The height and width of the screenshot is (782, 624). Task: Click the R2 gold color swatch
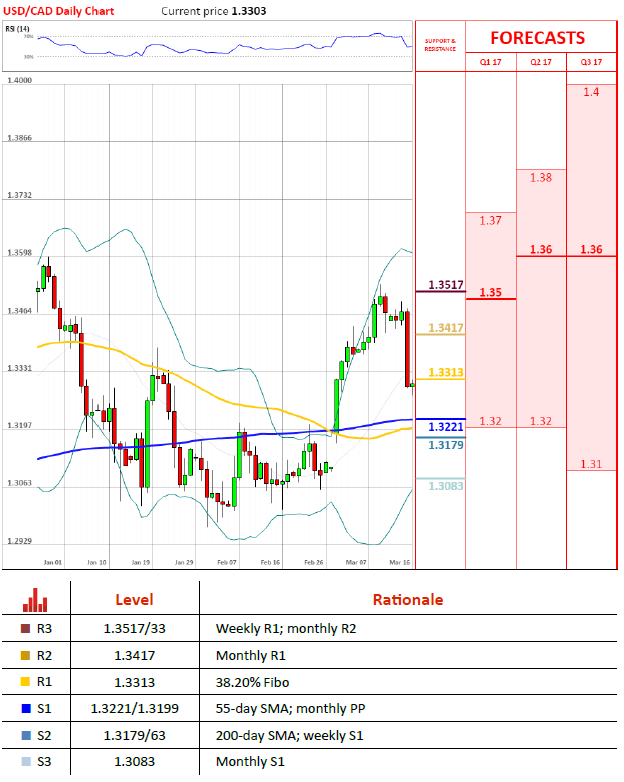click(25, 655)
